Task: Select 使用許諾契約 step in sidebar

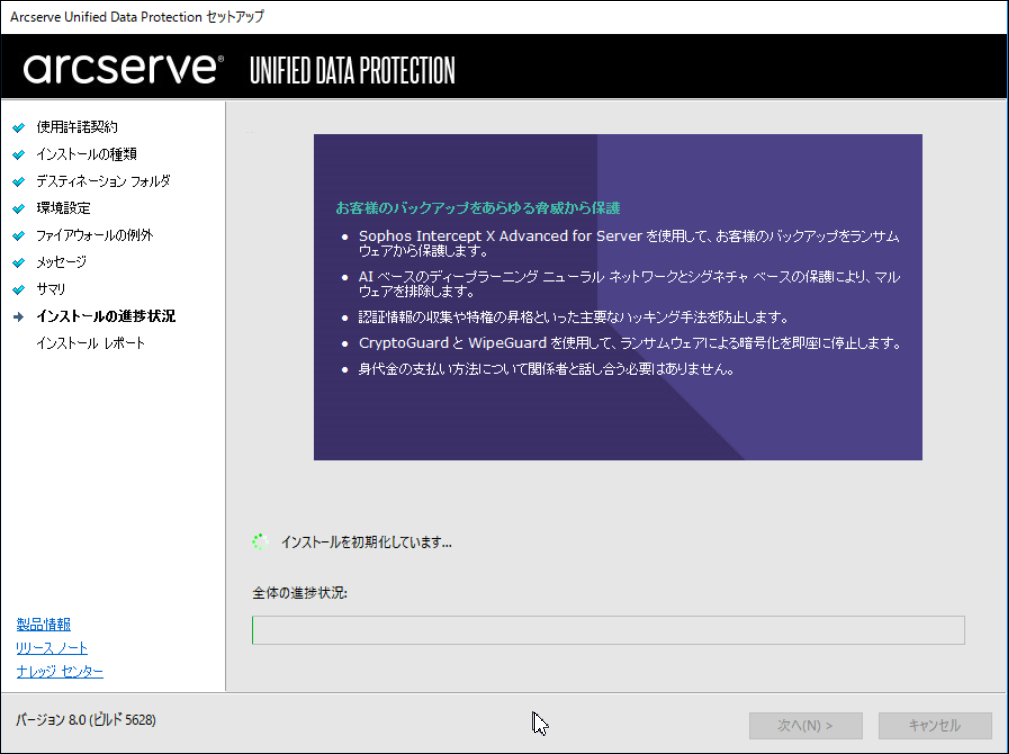Action: 77,127
